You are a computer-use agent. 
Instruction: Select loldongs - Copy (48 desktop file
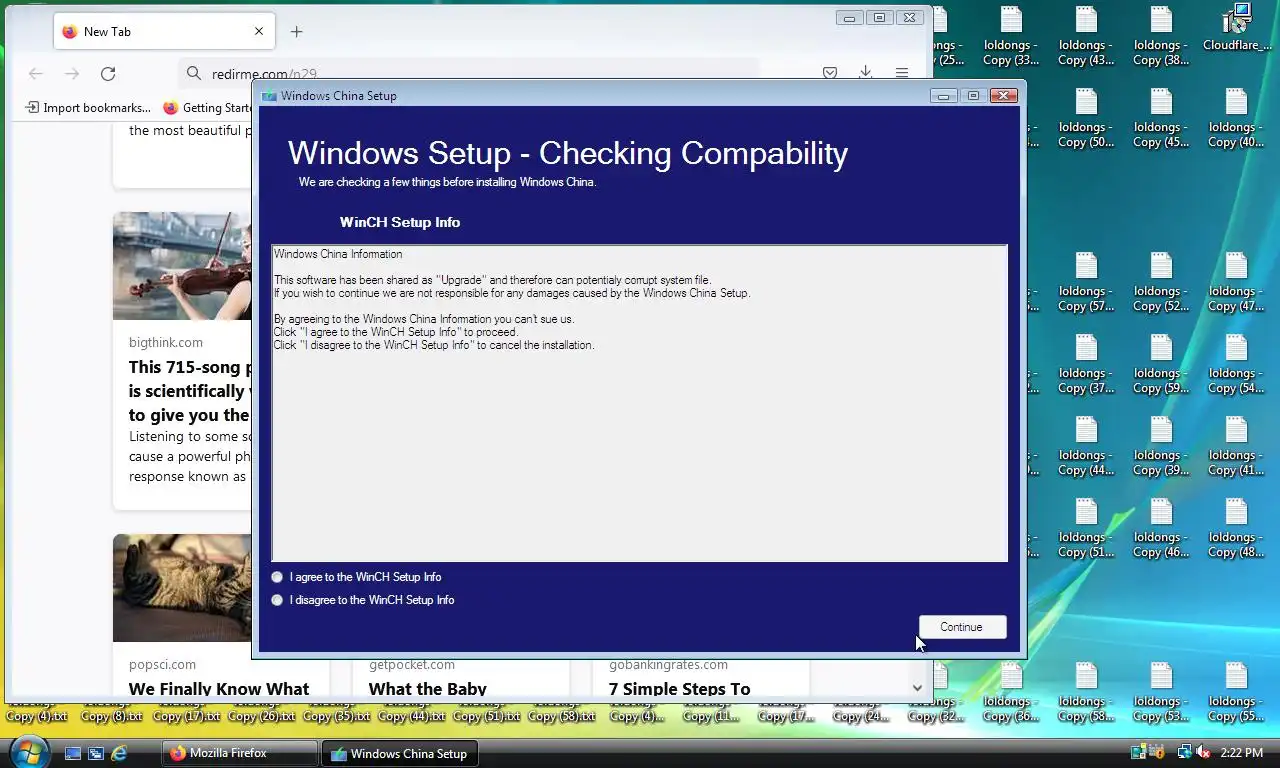[1236, 528]
